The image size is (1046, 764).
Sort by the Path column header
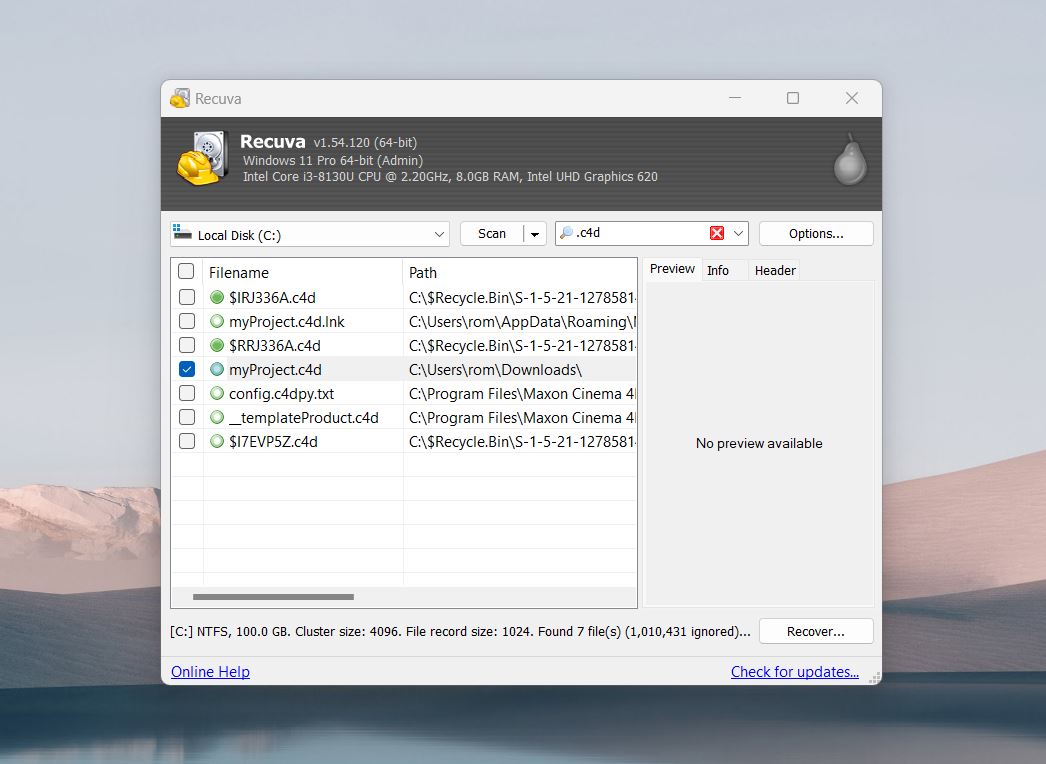pyautogui.click(x=520, y=272)
